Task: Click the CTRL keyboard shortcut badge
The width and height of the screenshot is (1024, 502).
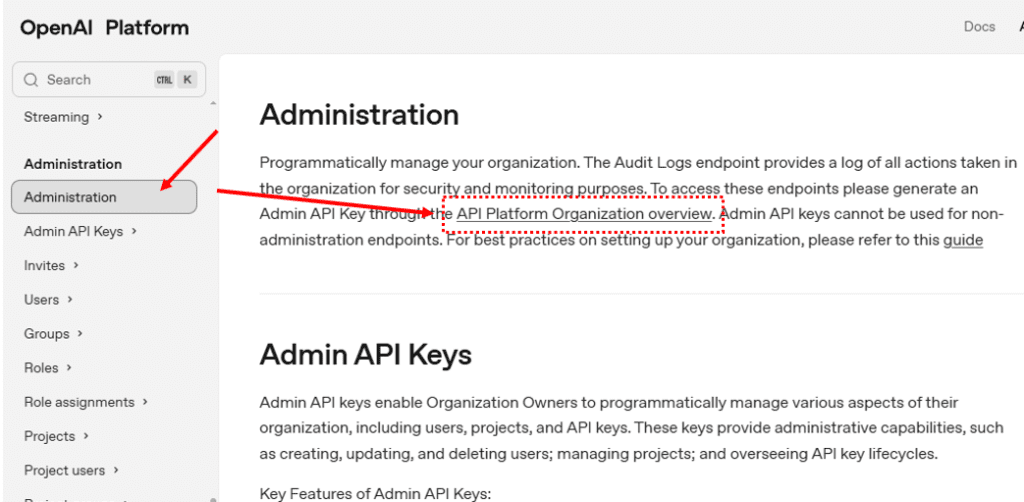Action: click(x=164, y=80)
